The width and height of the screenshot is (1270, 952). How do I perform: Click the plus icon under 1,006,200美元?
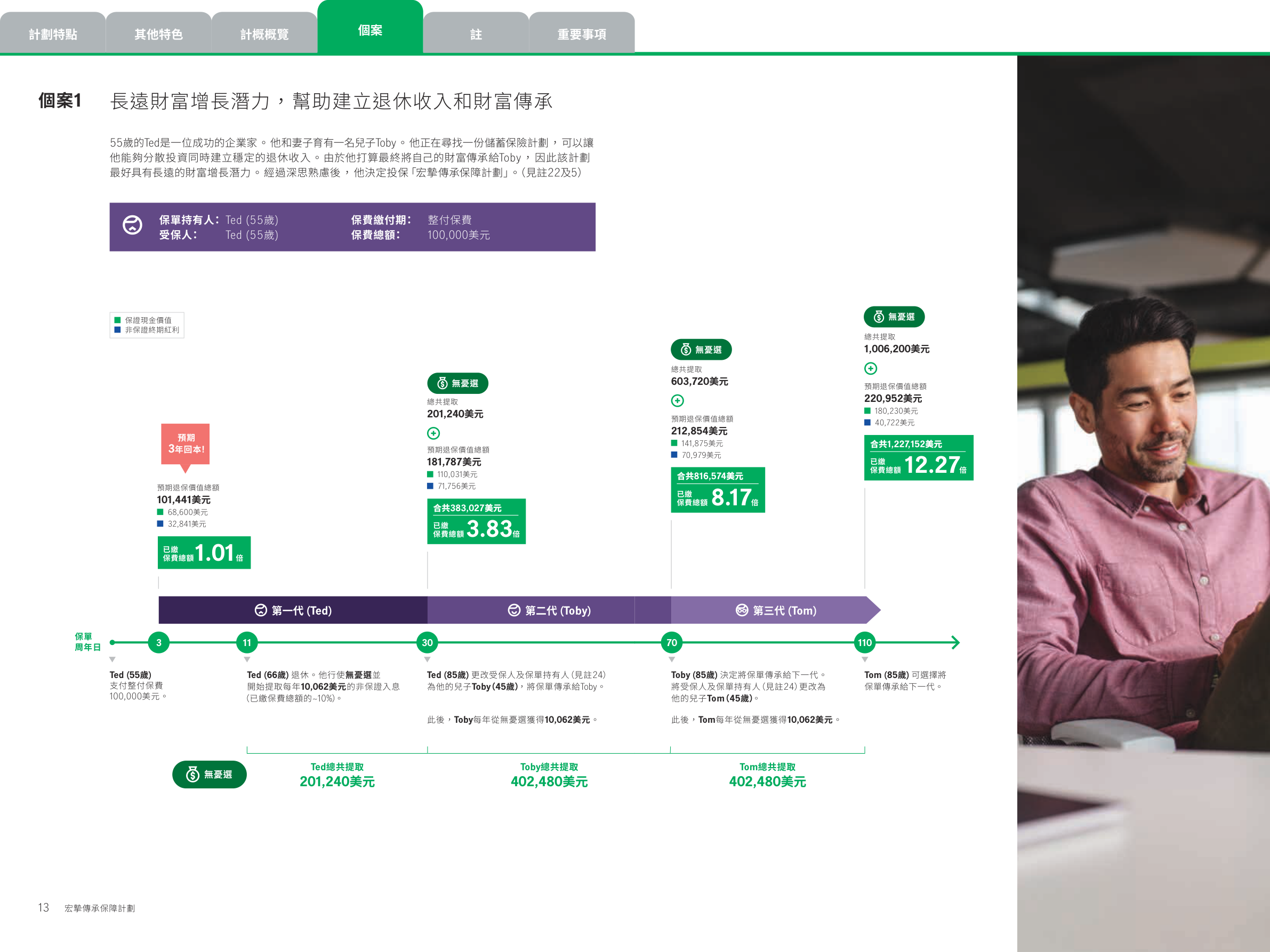click(871, 368)
